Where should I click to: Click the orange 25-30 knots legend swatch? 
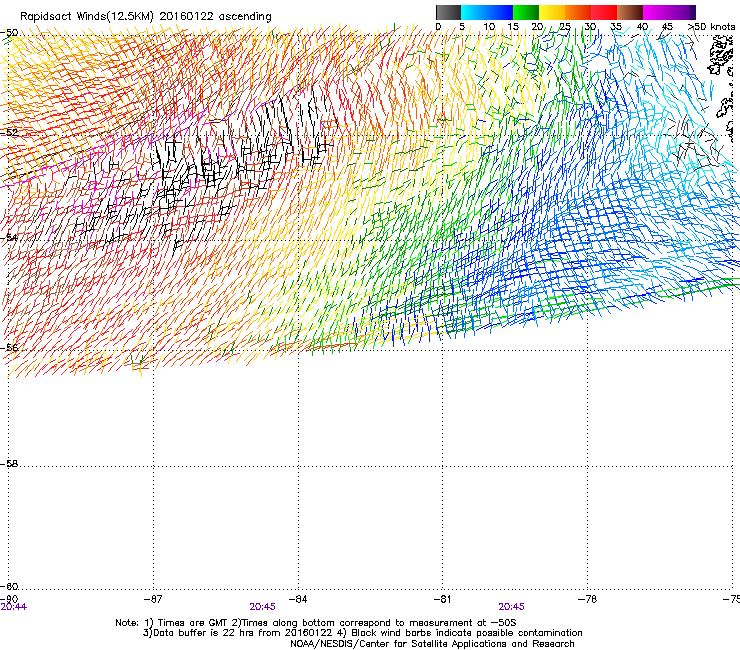(x=578, y=12)
